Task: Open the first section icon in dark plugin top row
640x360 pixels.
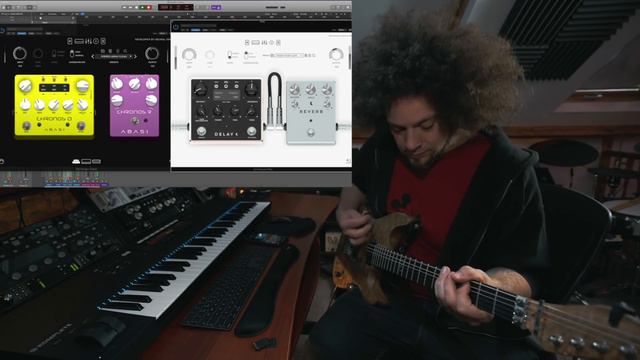Action: coord(70,41)
